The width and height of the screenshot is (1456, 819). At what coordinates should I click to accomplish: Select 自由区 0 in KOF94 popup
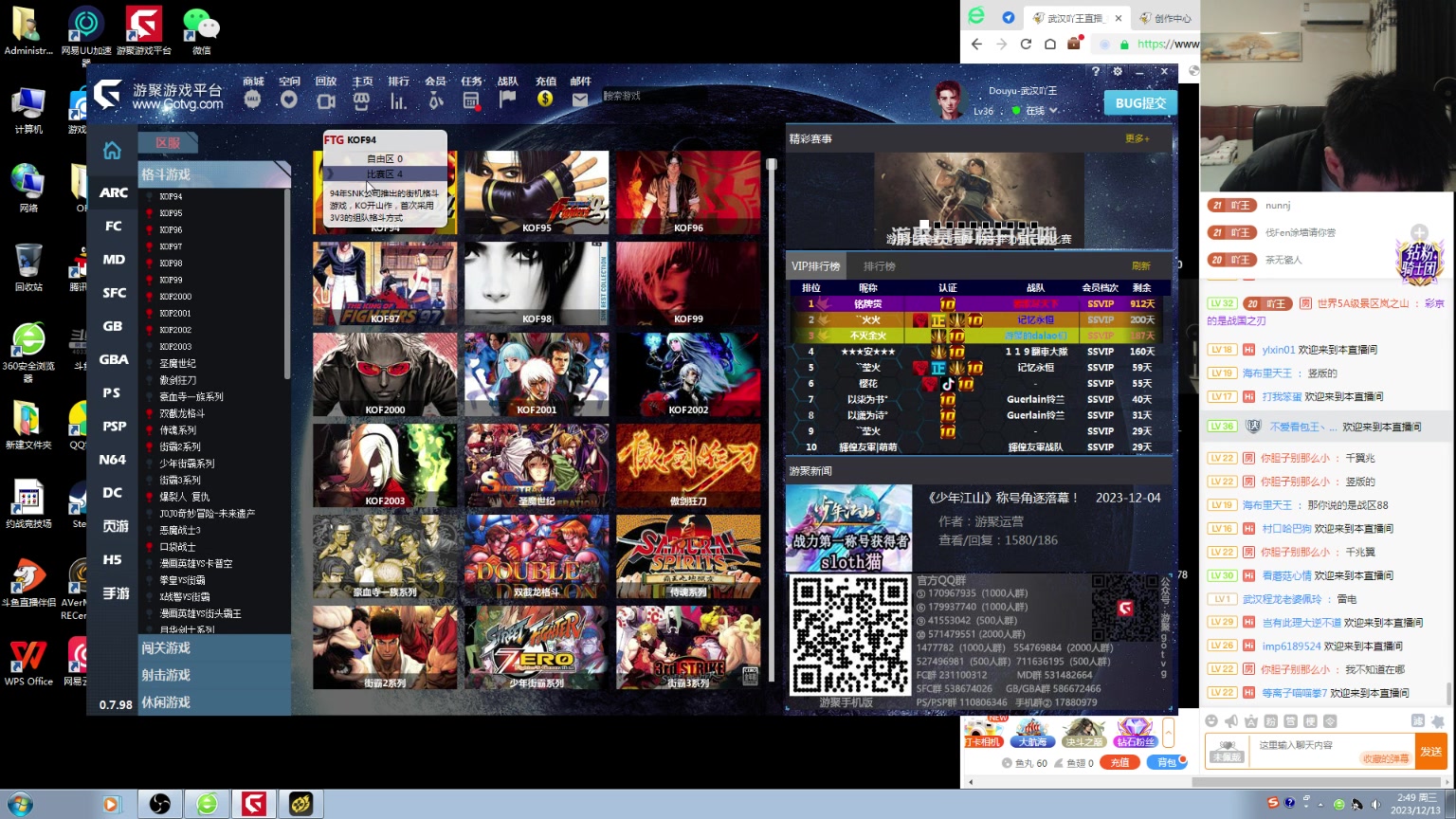385,158
